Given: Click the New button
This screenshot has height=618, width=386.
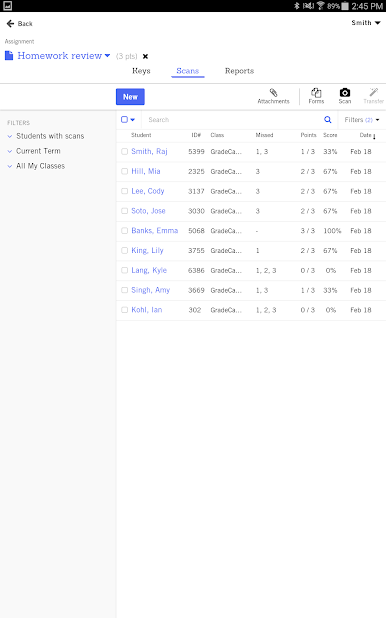Looking at the screenshot, I should [130, 97].
